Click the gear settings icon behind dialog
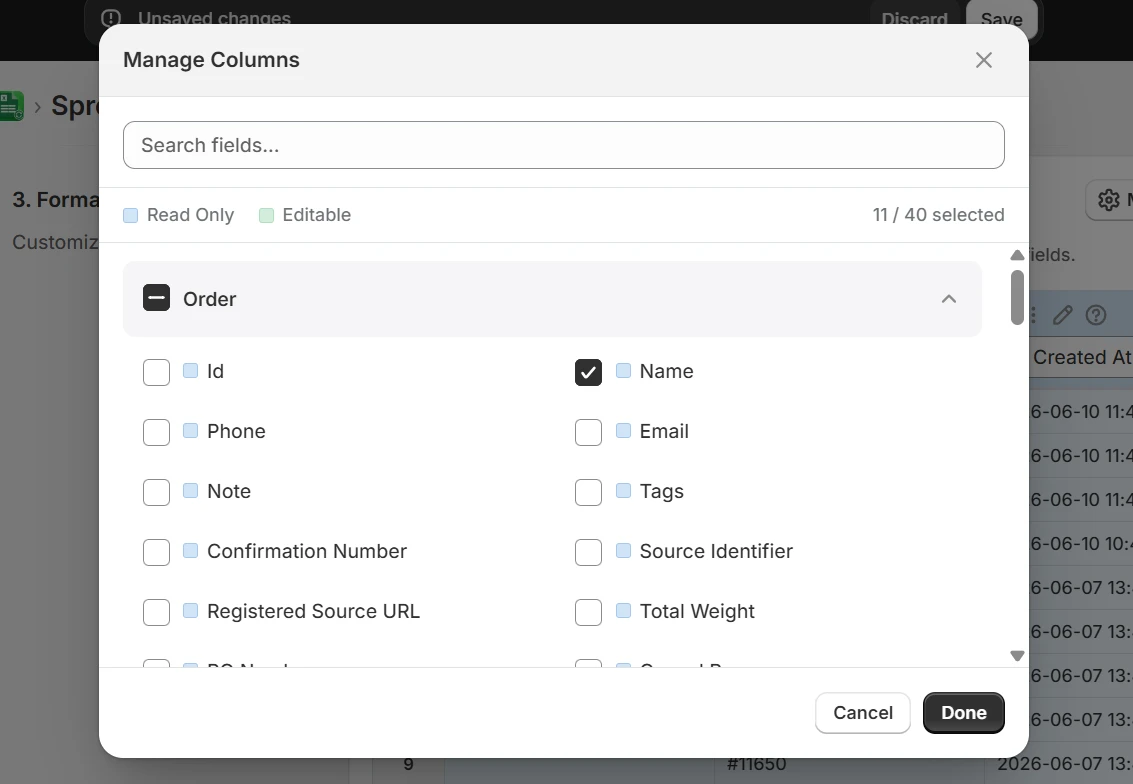Image resolution: width=1133 pixels, height=784 pixels. pyautogui.click(x=1108, y=199)
